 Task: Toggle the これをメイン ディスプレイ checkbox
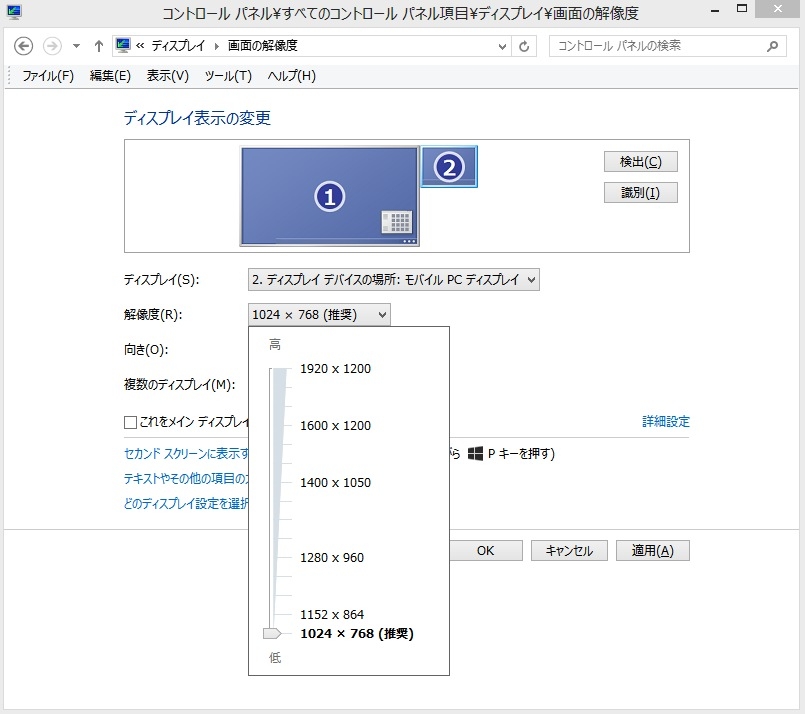(x=130, y=422)
